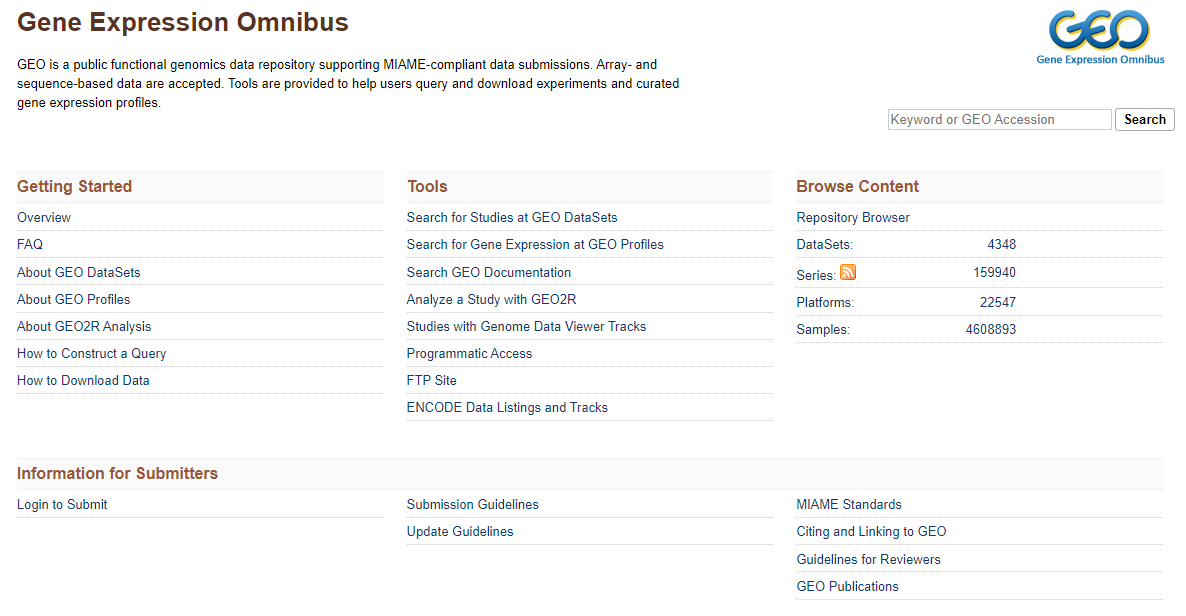Click the Browse Content section heading
The width and height of the screenshot is (1186, 616).
click(857, 187)
